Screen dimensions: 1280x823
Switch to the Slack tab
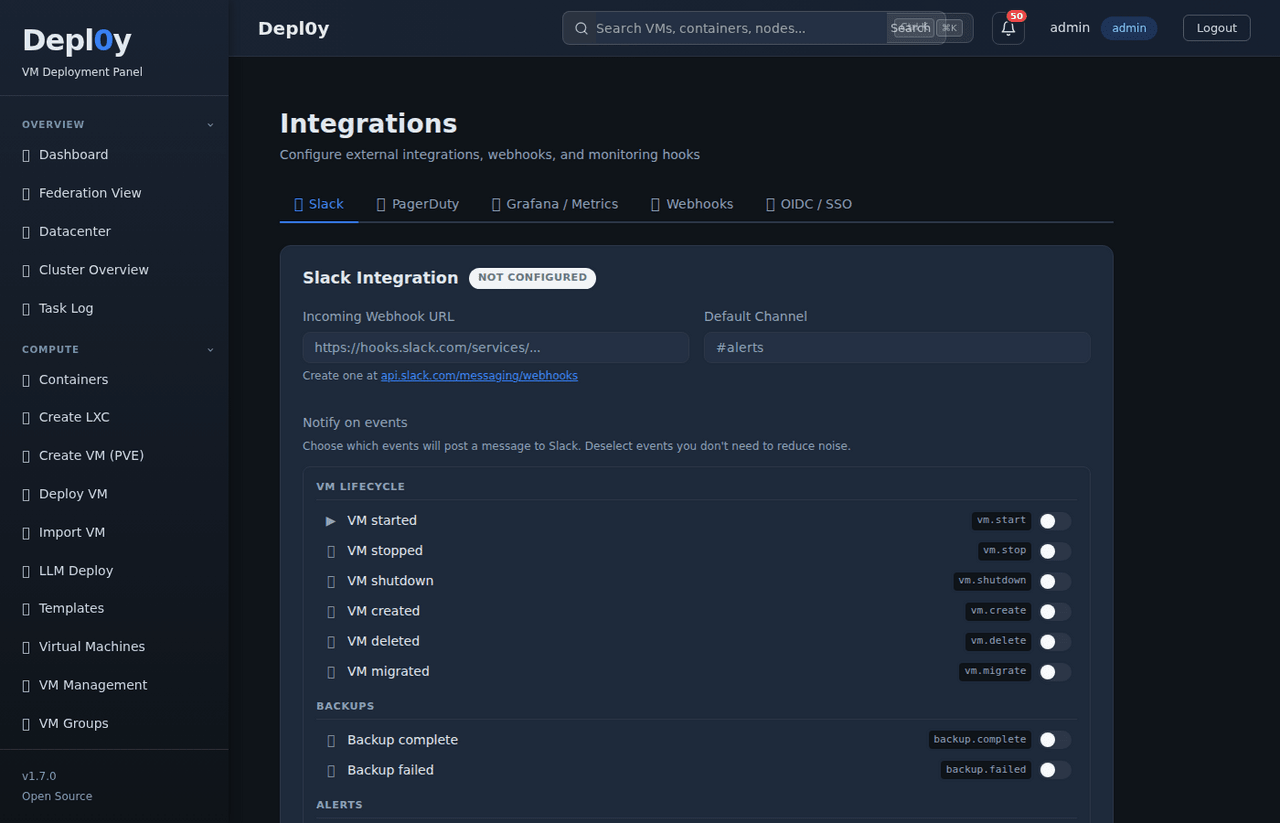point(319,204)
